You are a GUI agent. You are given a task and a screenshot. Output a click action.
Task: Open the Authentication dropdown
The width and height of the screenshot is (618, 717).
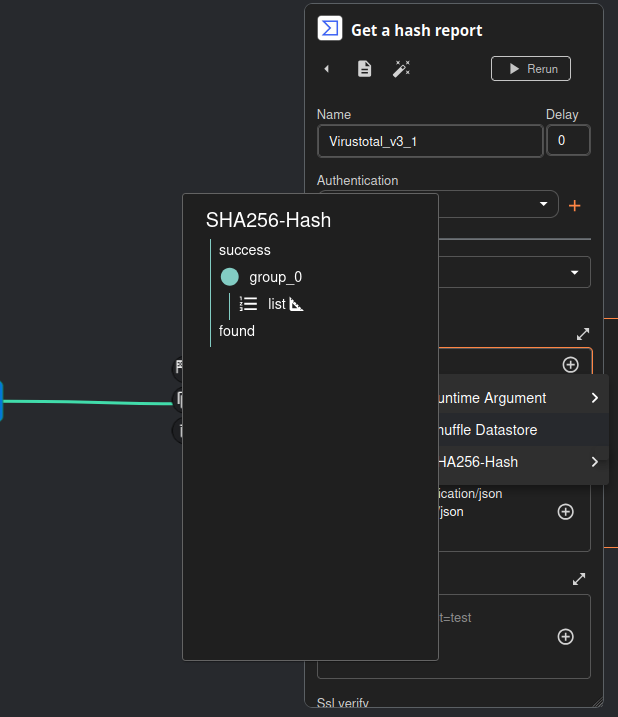coord(500,204)
